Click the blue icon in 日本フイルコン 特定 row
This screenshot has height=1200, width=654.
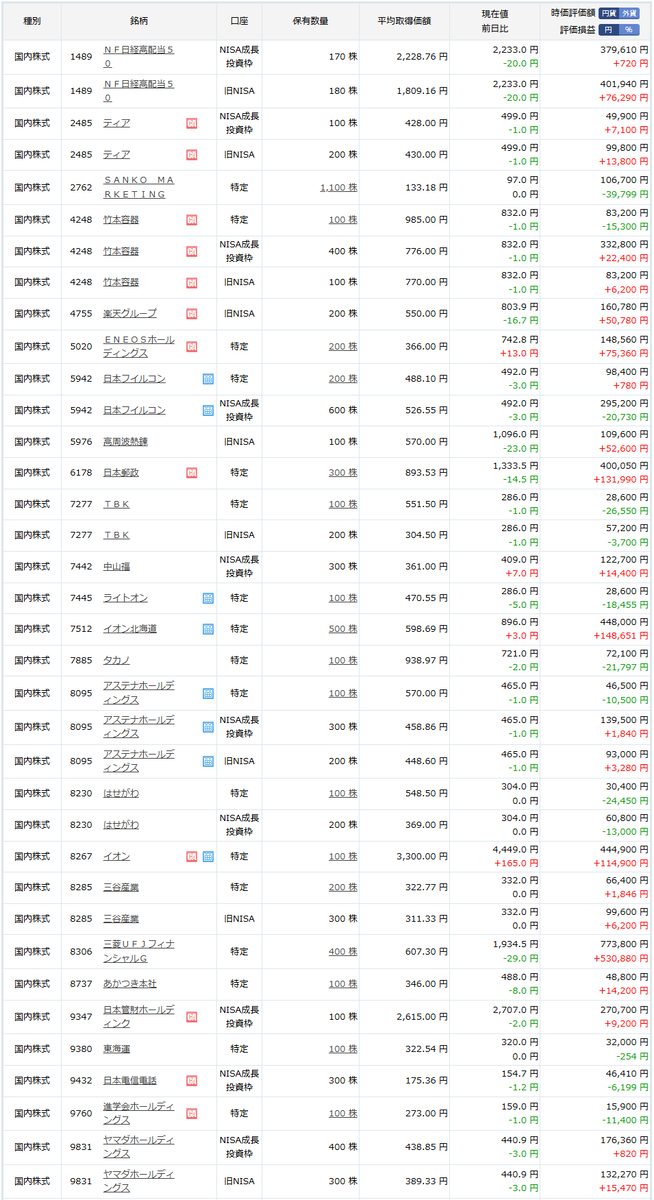point(208,379)
